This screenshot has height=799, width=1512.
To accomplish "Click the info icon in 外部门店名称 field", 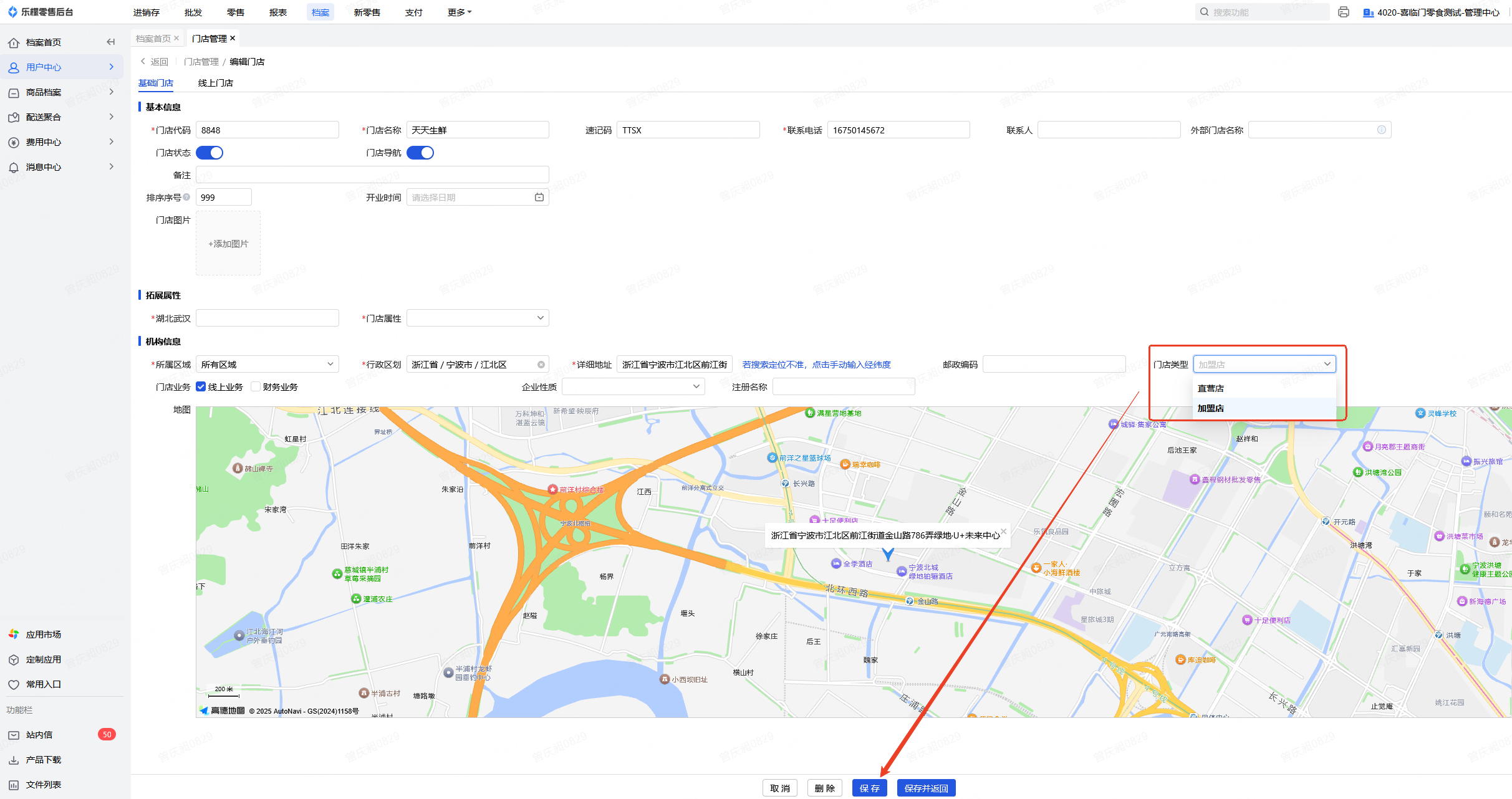I will pos(1382,130).
